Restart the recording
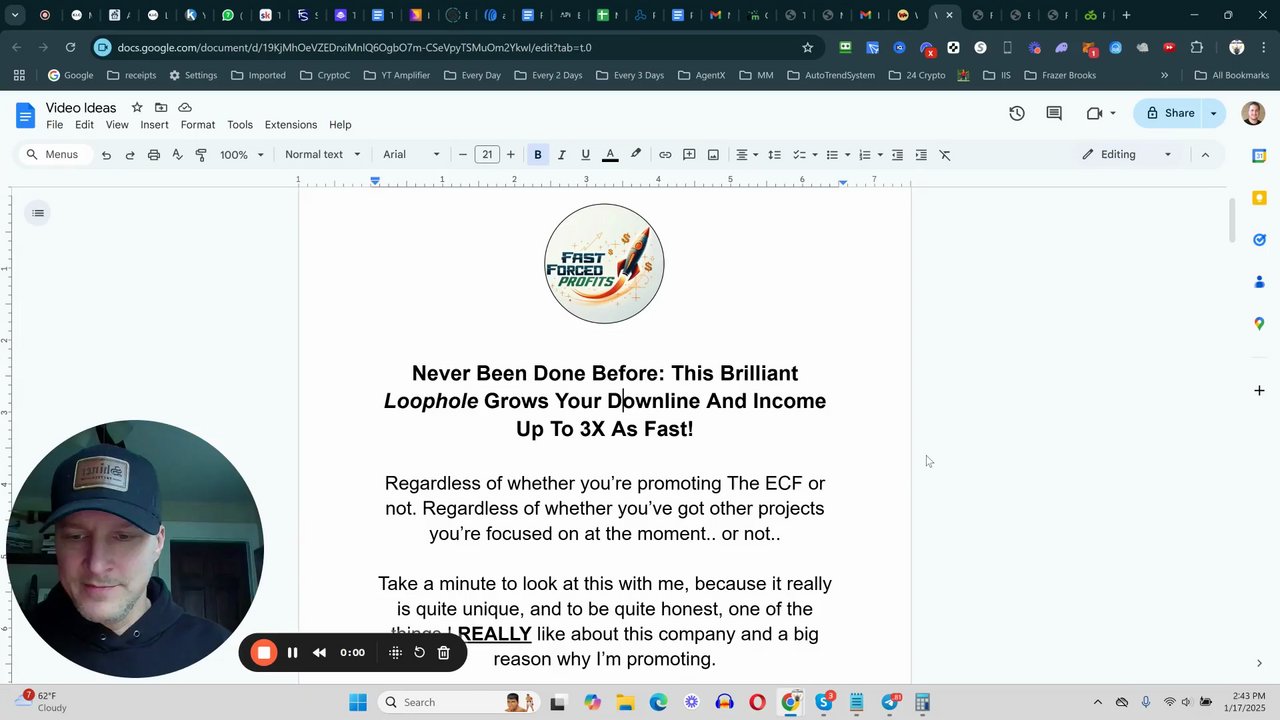The image size is (1280, 720). (x=419, y=653)
